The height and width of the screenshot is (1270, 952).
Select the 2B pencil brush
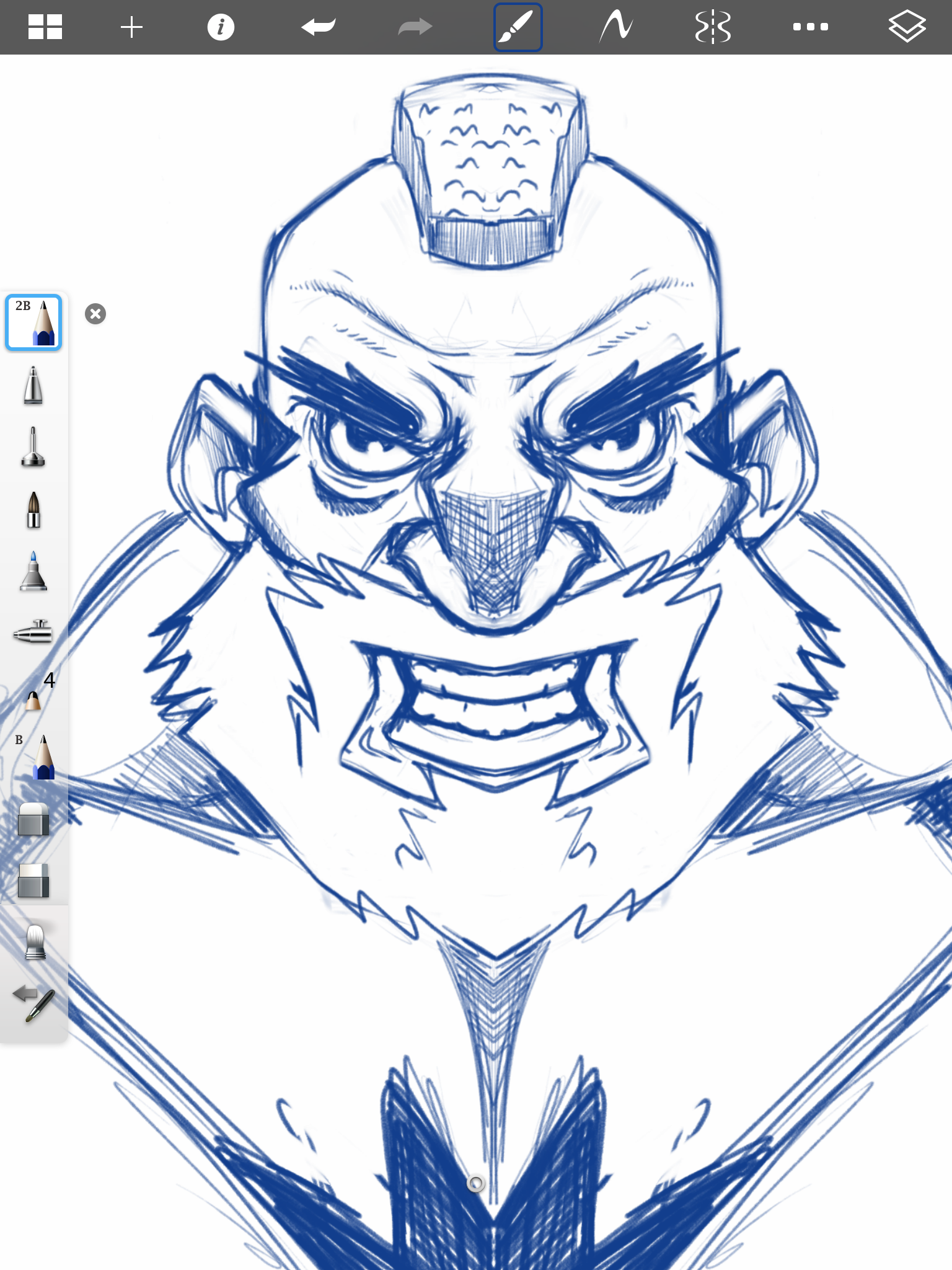pyautogui.click(x=33, y=322)
